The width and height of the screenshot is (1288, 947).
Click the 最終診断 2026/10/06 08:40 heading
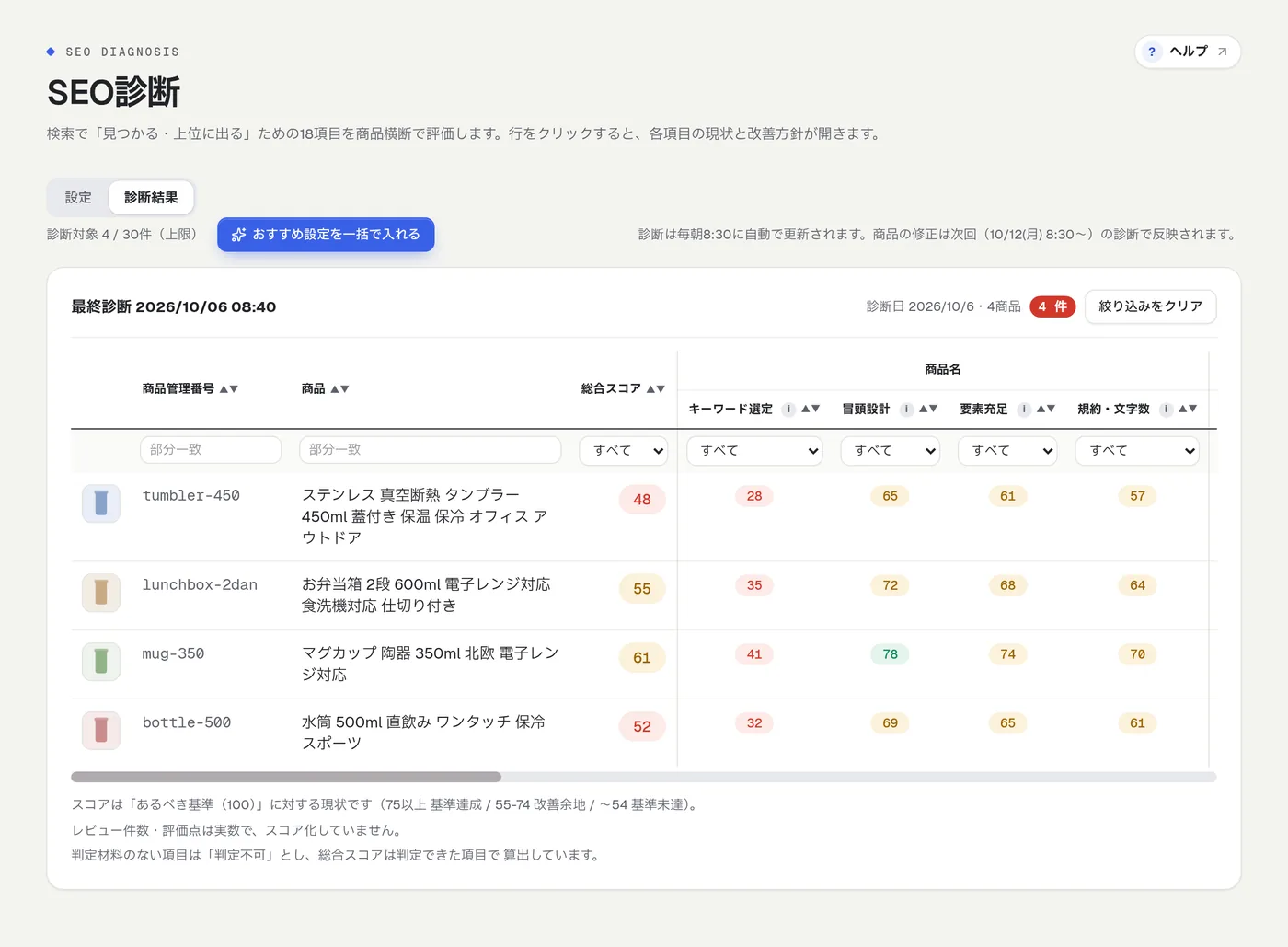tap(174, 307)
